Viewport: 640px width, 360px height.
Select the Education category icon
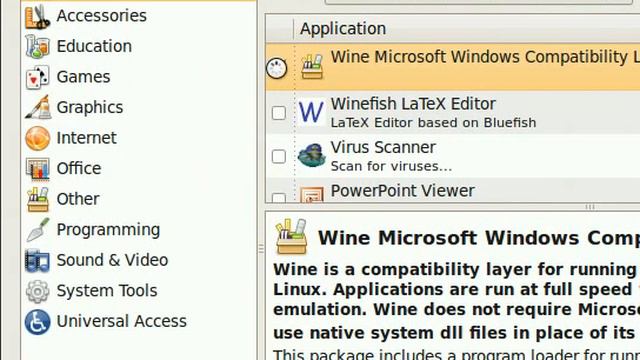click(x=37, y=46)
